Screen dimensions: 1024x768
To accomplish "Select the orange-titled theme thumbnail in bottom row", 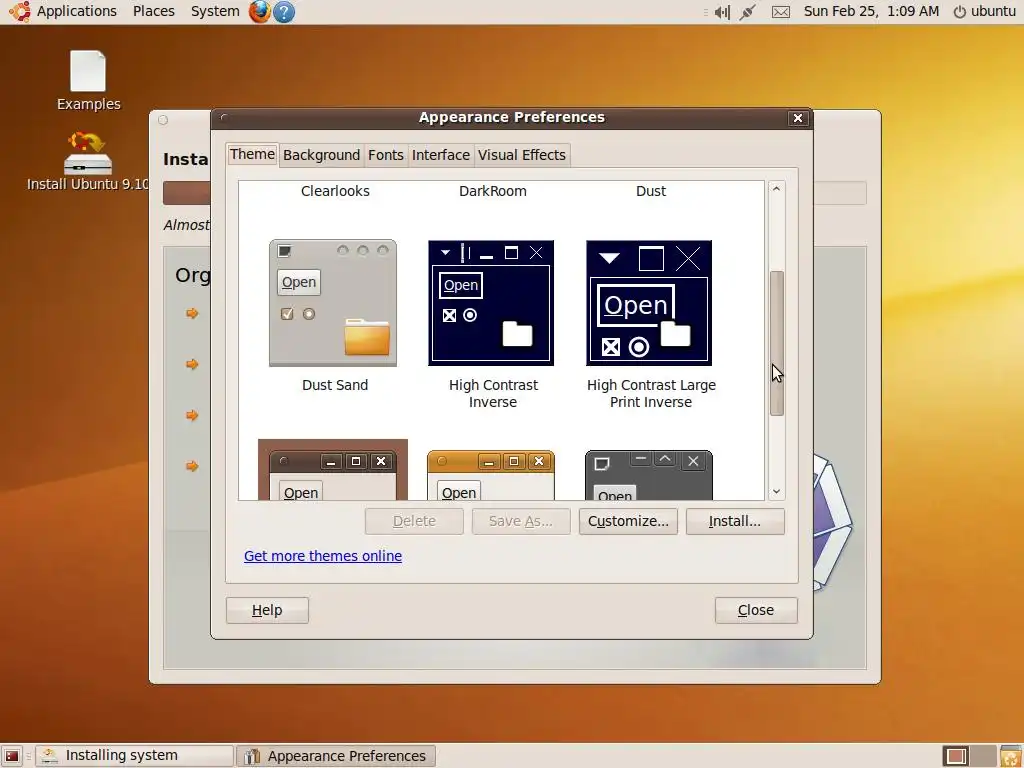I will pyautogui.click(x=491, y=475).
